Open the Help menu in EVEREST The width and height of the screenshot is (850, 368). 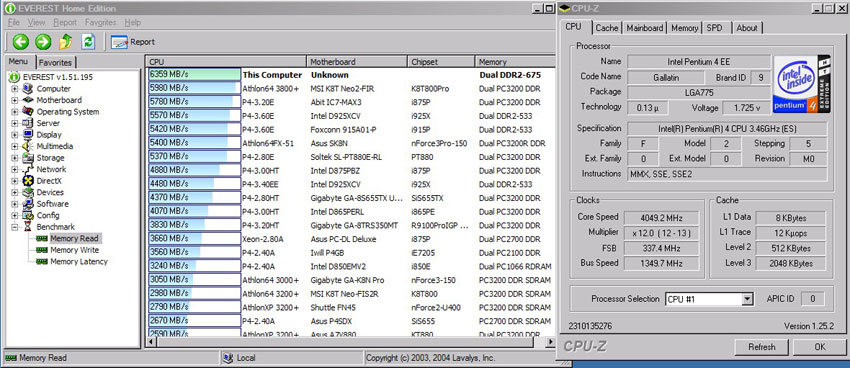(x=132, y=22)
